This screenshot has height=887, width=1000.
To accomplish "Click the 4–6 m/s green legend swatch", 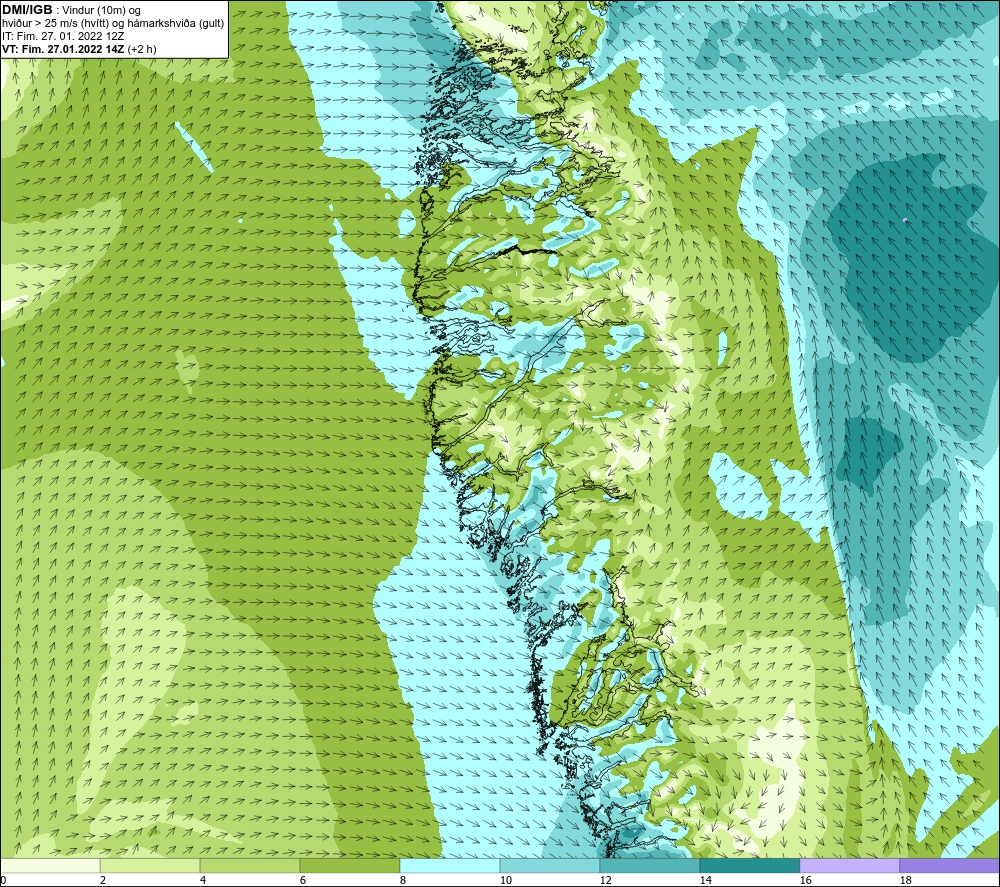I will click(x=250, y=865).
